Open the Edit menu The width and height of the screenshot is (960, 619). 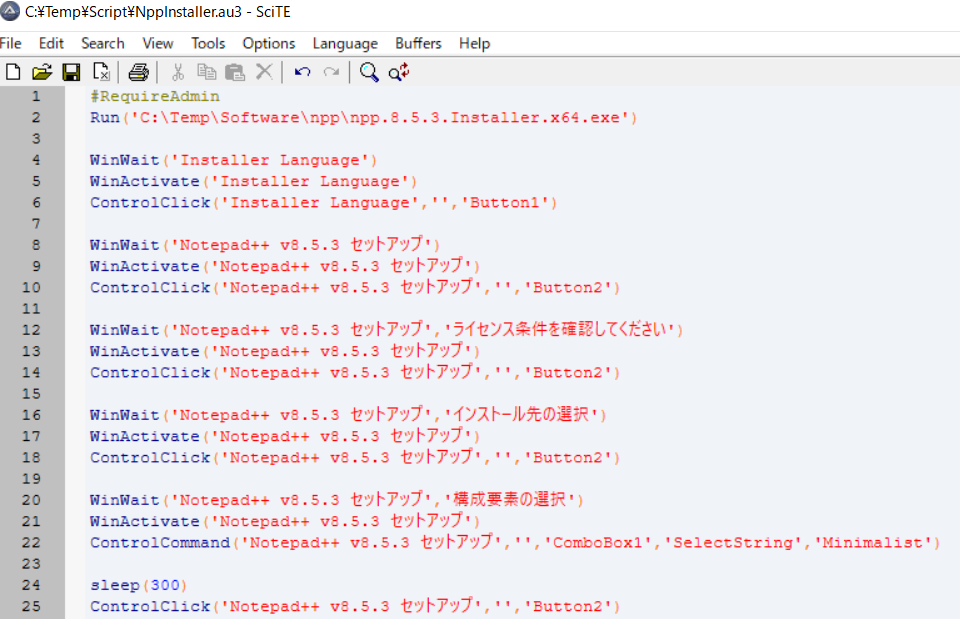pyautogui.click(x=51, y=43)
